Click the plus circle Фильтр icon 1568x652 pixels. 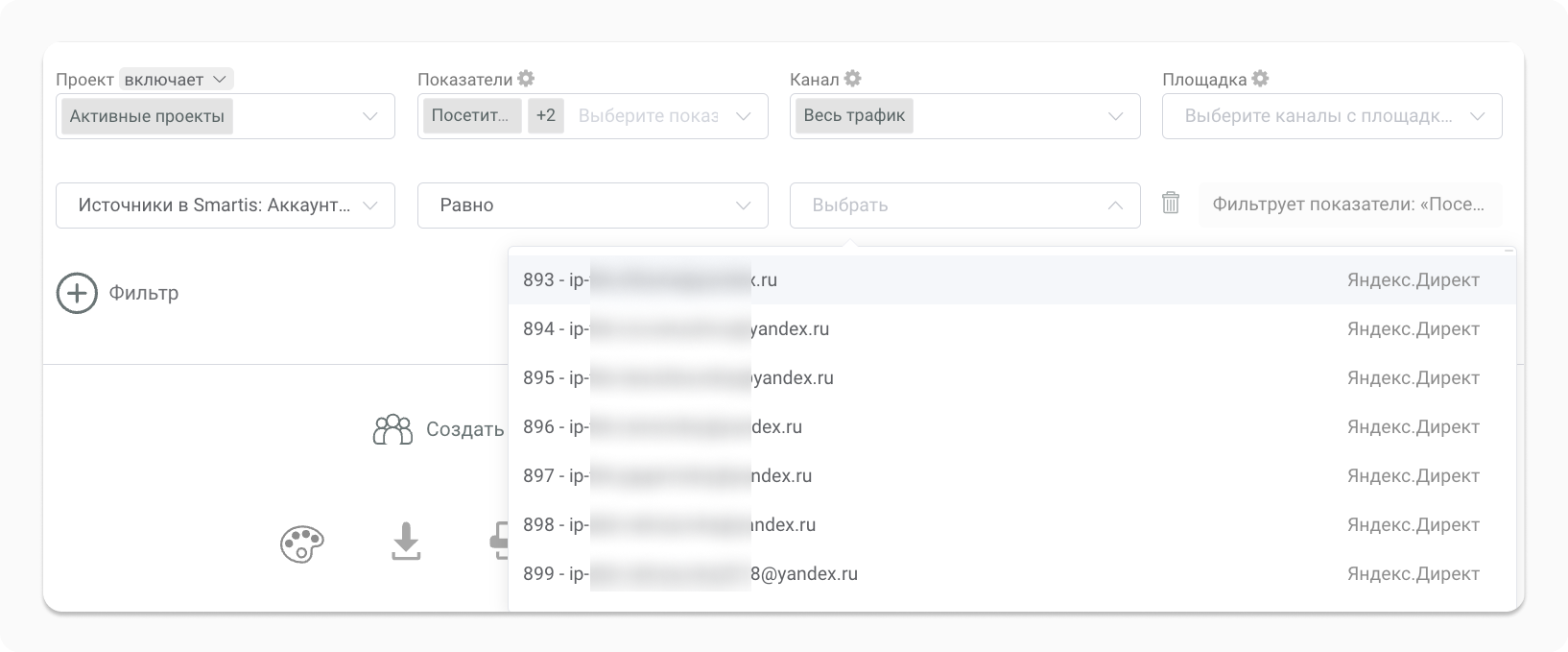click(x=77, y=293)
